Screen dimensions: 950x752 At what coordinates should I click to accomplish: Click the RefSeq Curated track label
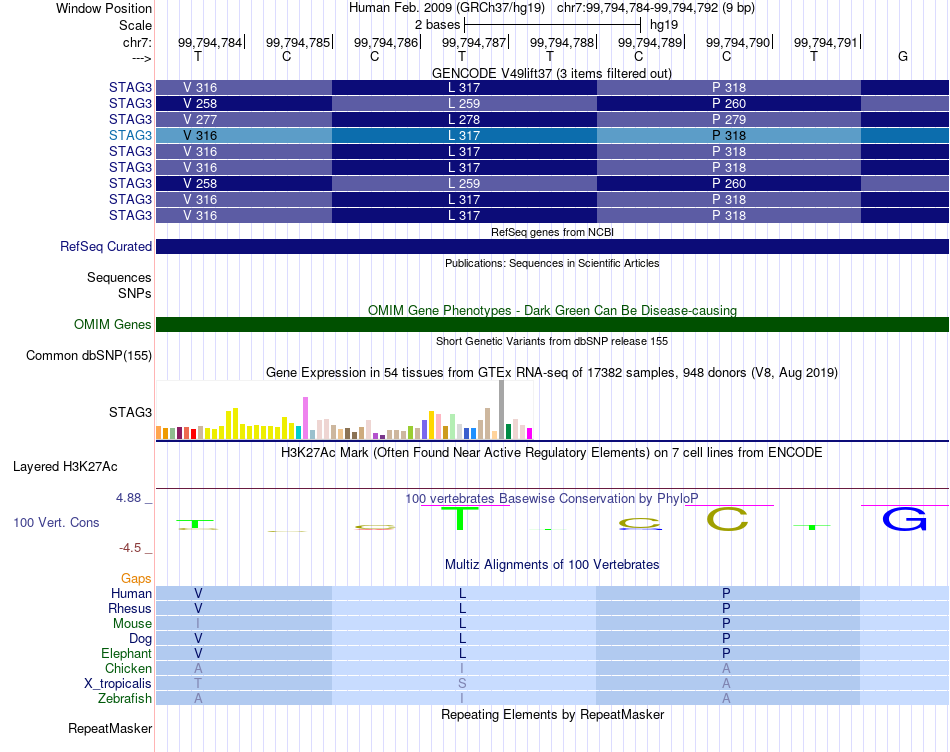click(106, 247)
